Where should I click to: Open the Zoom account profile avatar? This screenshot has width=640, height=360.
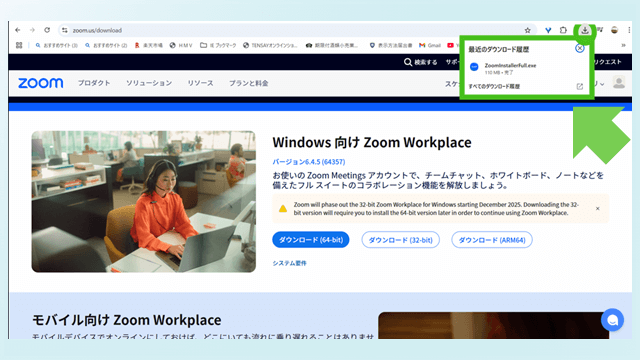[x=619, y=83]
